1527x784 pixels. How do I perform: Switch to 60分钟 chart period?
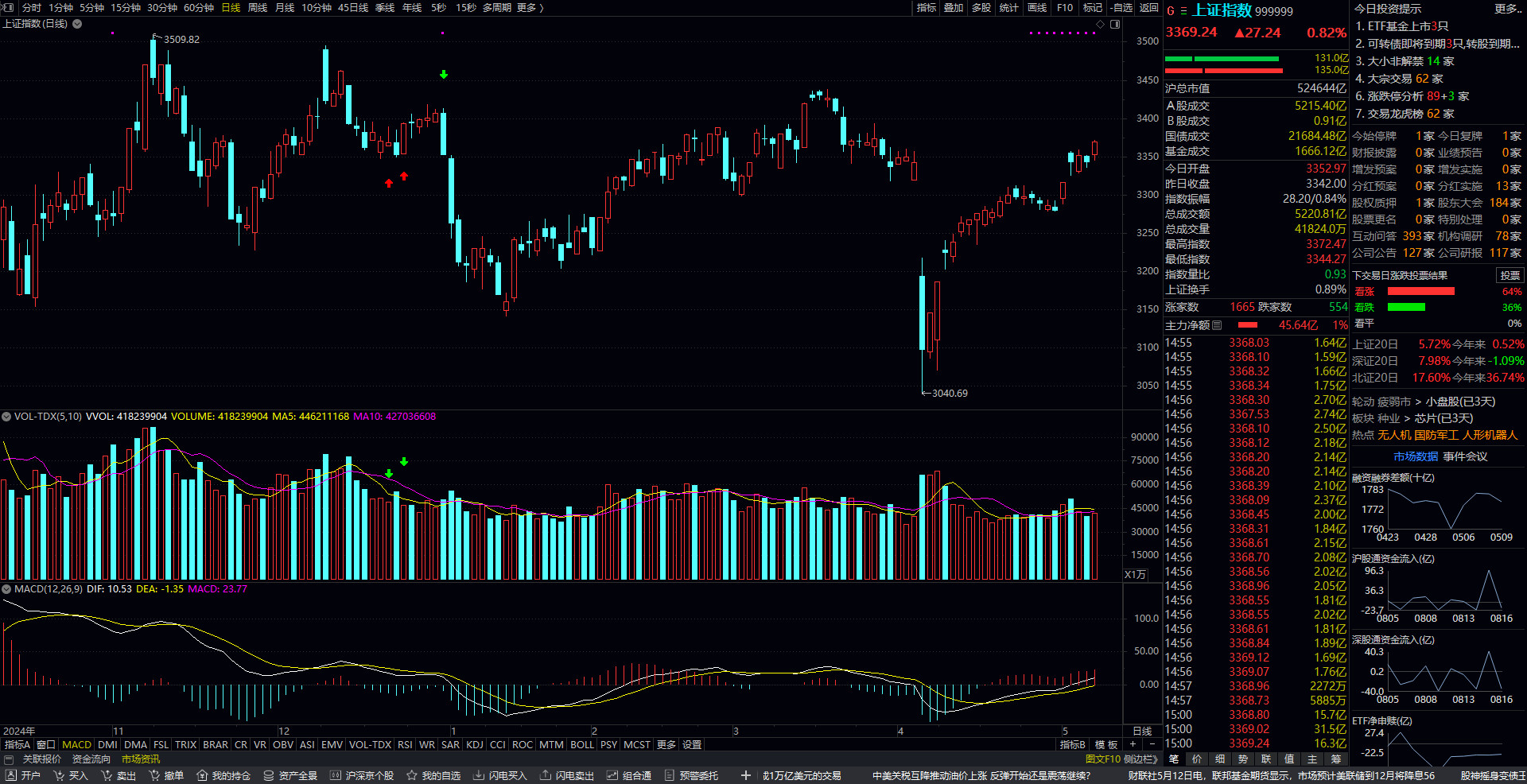click(199, 8)
